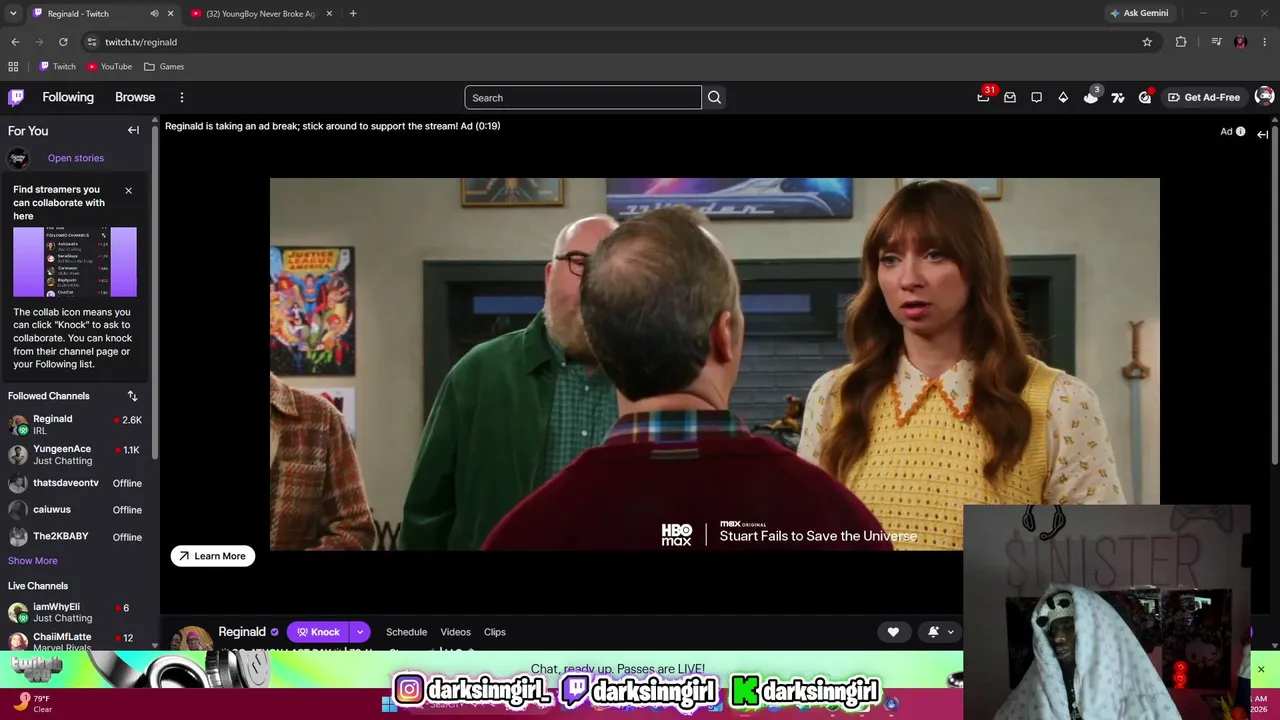Expand the Knock button dropdown arrow
Screen dimensions: 1280x720
[359, 632]
